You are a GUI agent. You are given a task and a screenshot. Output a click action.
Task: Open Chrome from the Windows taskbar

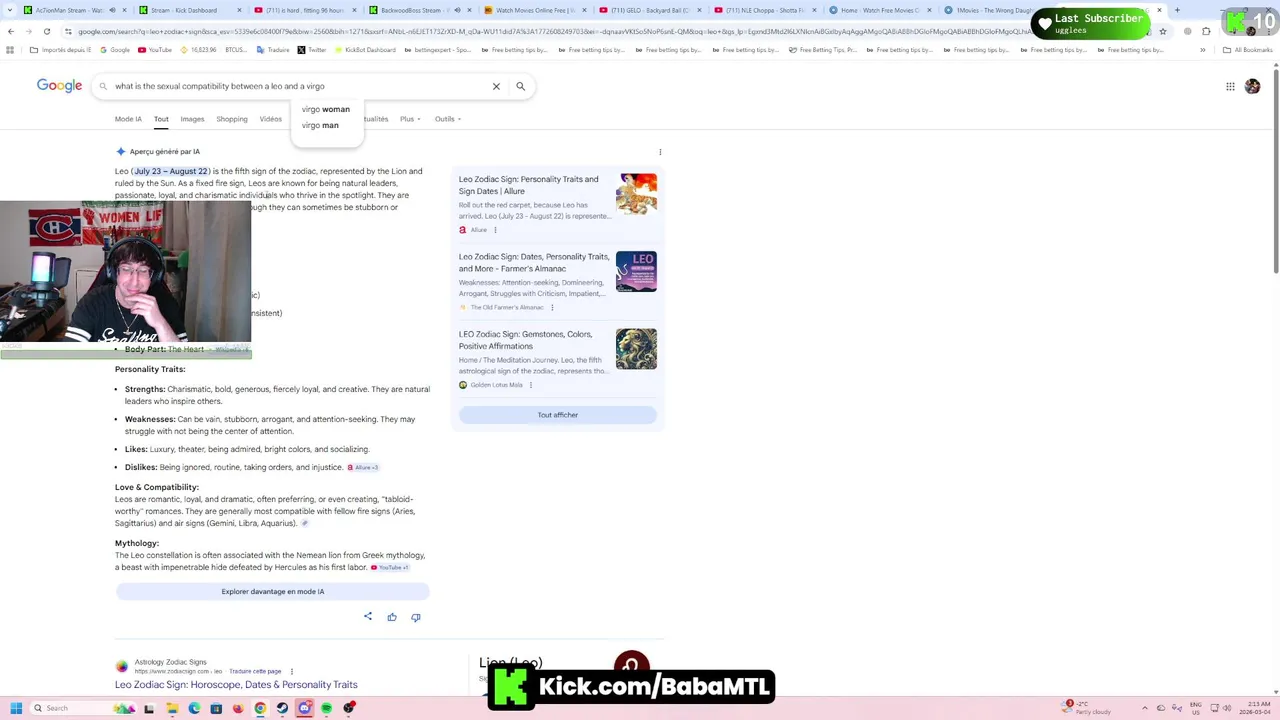coord(260,708)
